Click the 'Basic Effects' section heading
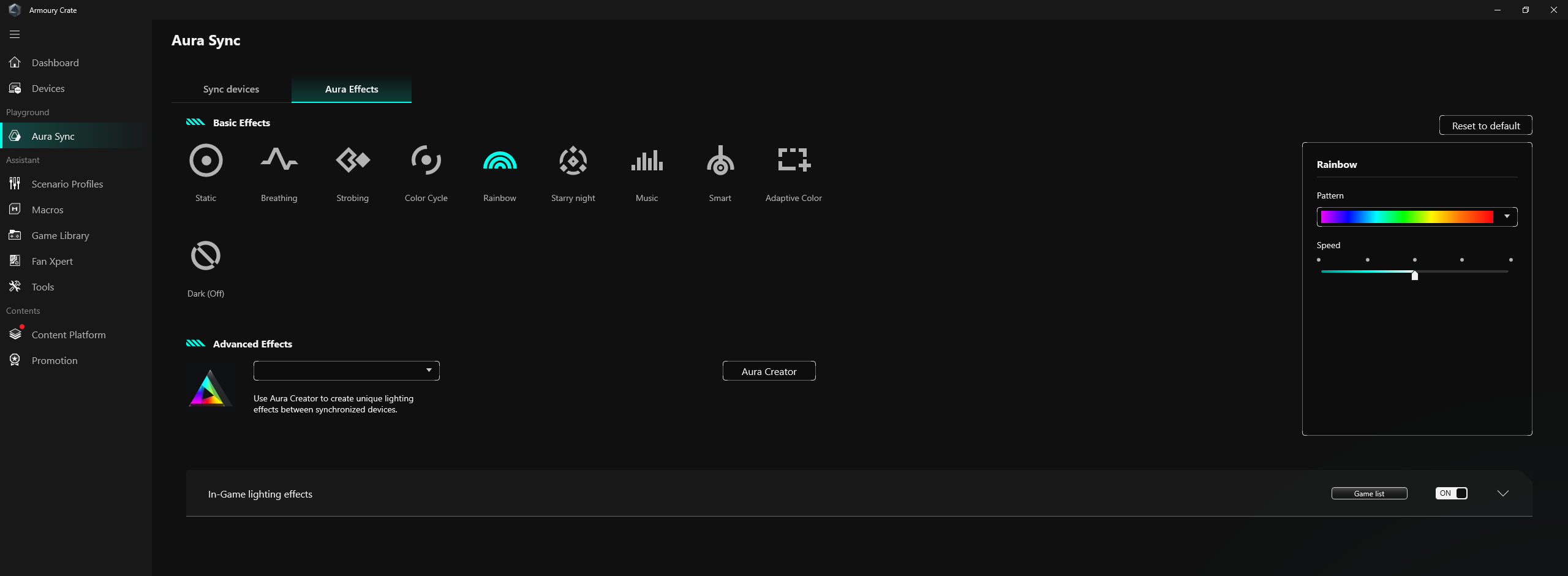The height and width of the screenshot is (576, 1568). click(x=241, y=123)
